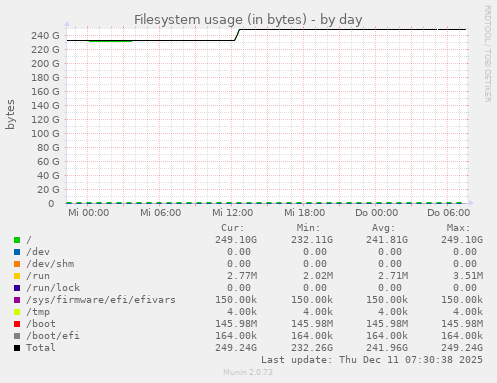Click the 'Max:' column header

[x=458, y=228]
